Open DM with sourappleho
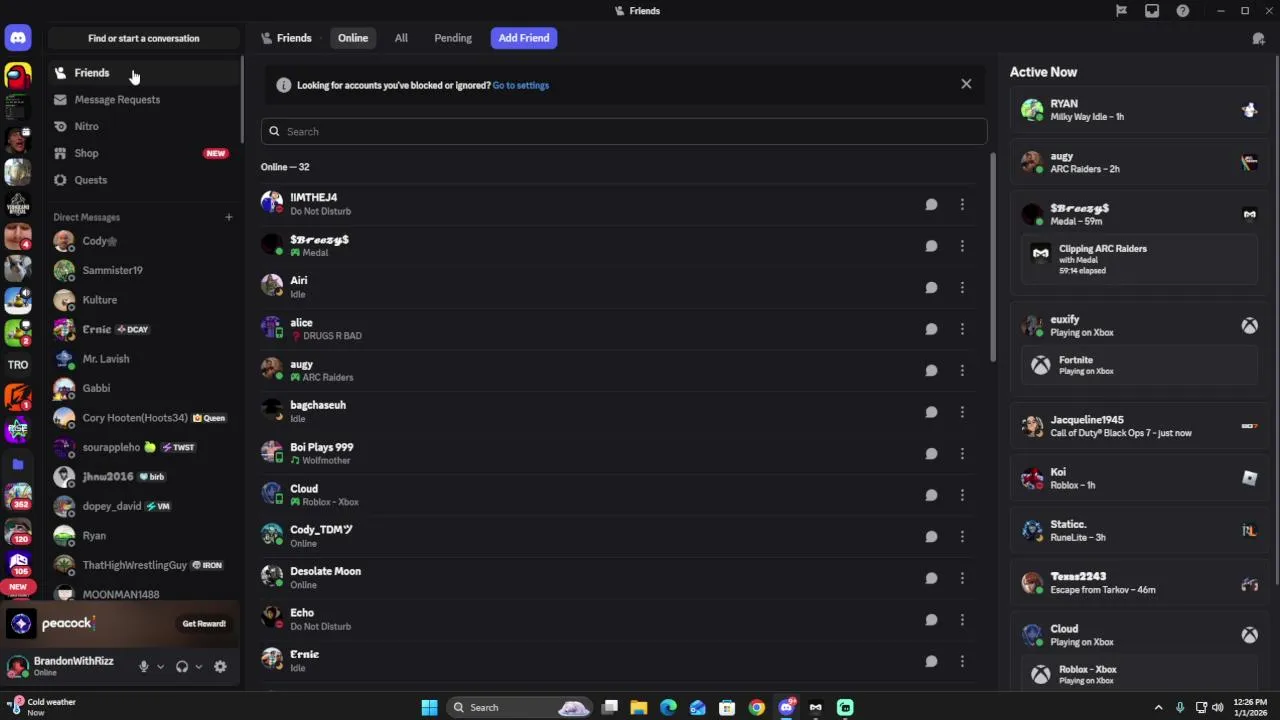This screenshot has width=1280, height=720. pyautogui.click(x=144, y=447)
